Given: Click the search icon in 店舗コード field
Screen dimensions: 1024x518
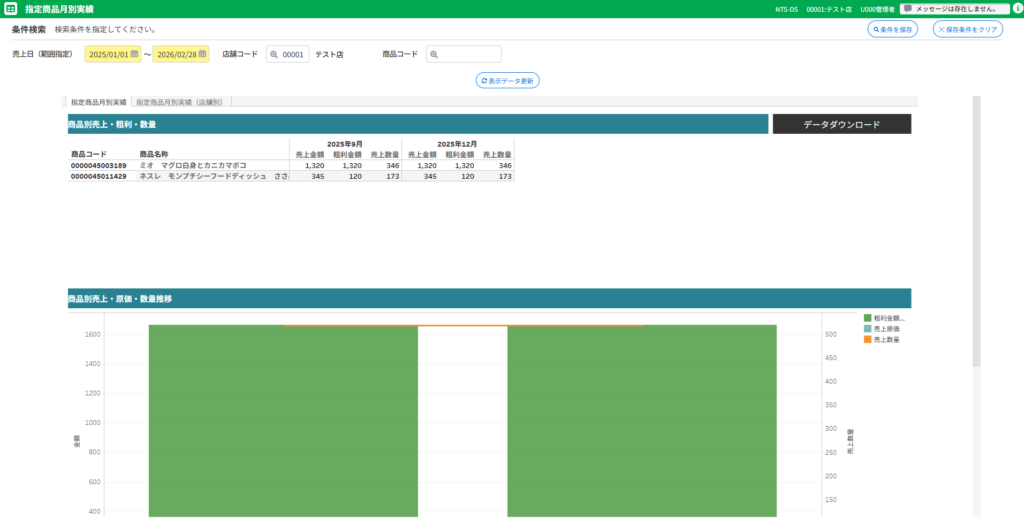Looking at the screenshot, I should click(274, 55).
